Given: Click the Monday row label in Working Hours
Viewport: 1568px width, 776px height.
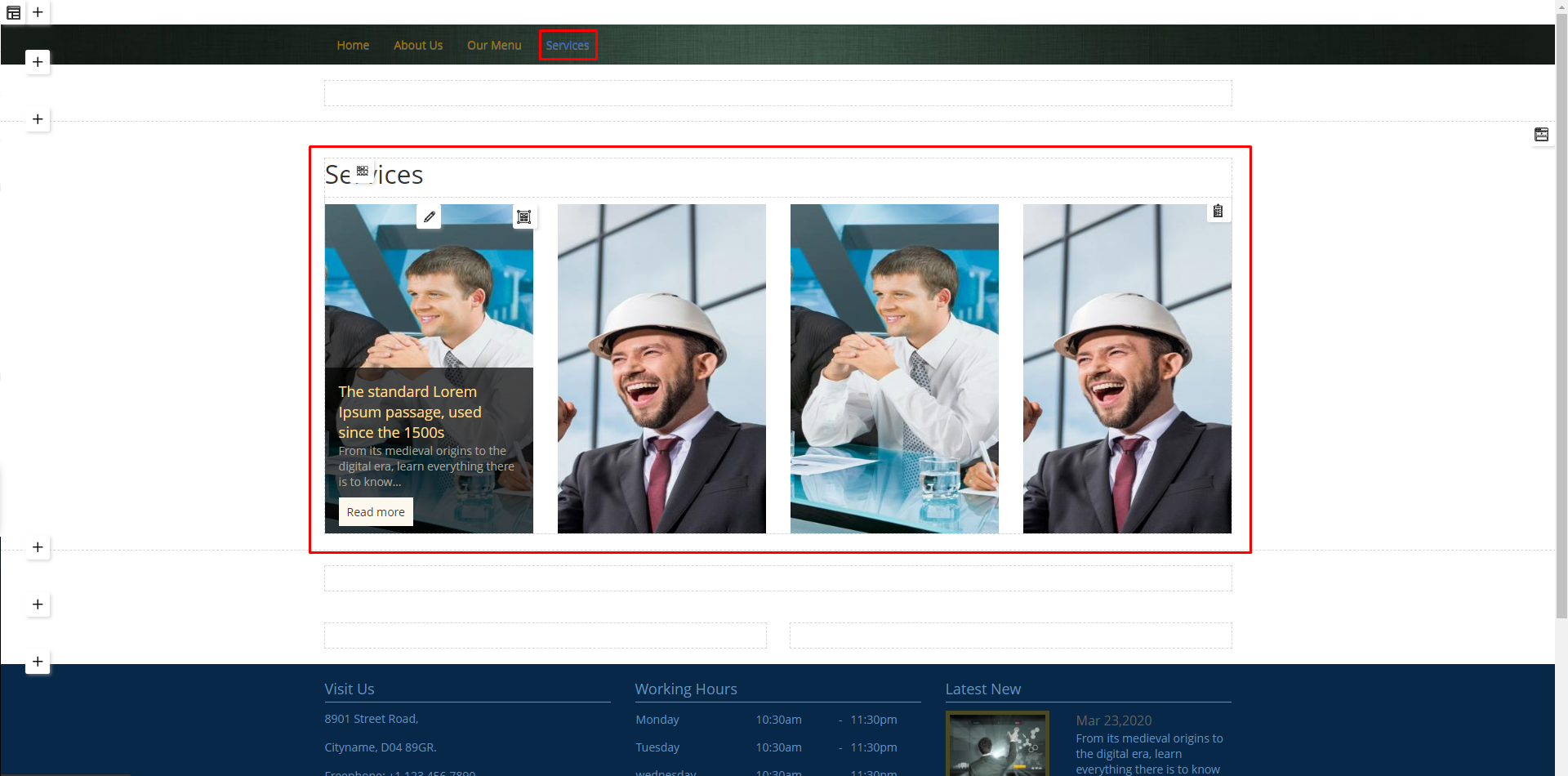Looking at the screenshot, I should [x=657, y=720].
